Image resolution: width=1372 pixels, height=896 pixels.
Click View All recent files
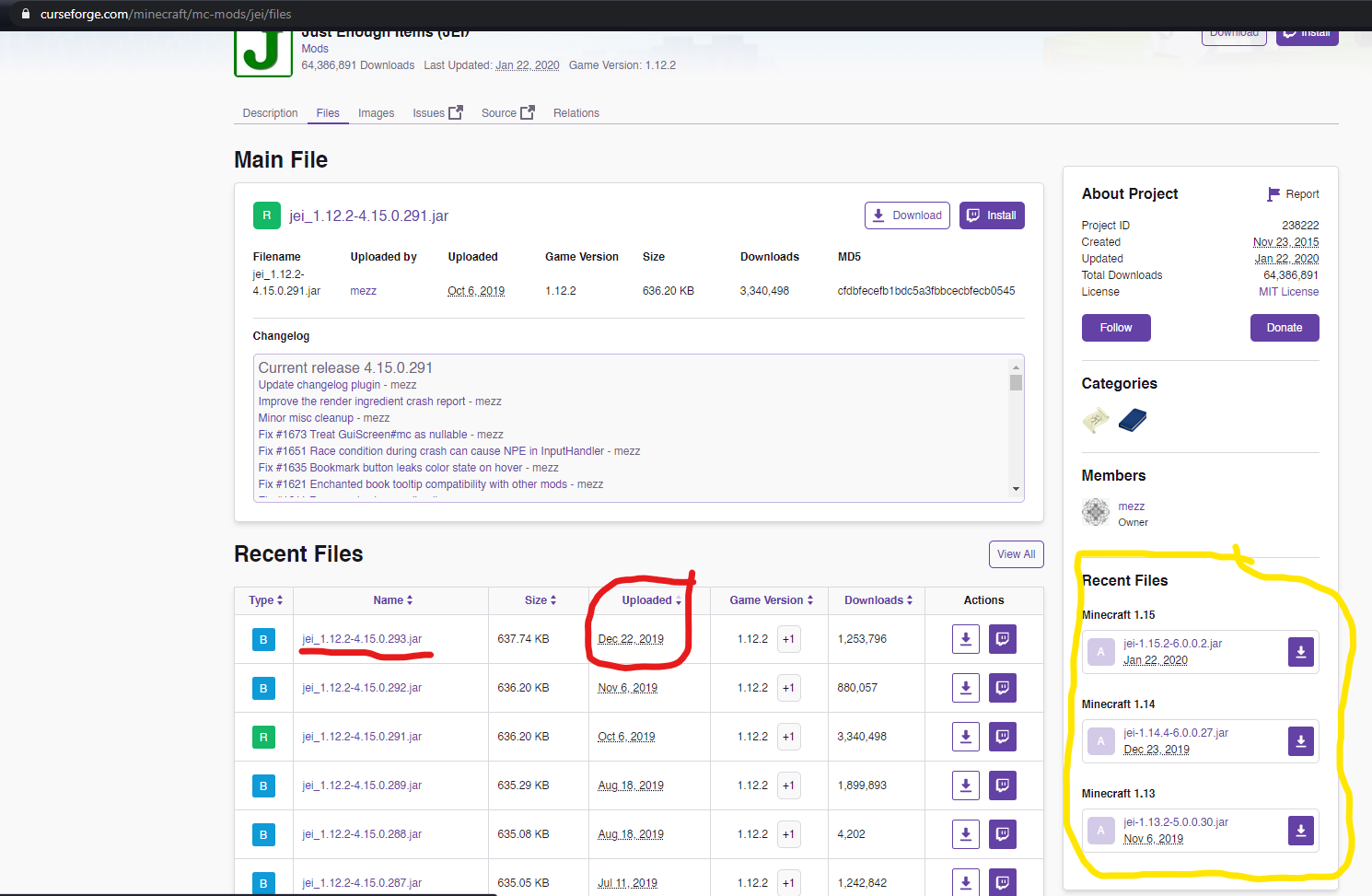click(x=1017, y=554)
